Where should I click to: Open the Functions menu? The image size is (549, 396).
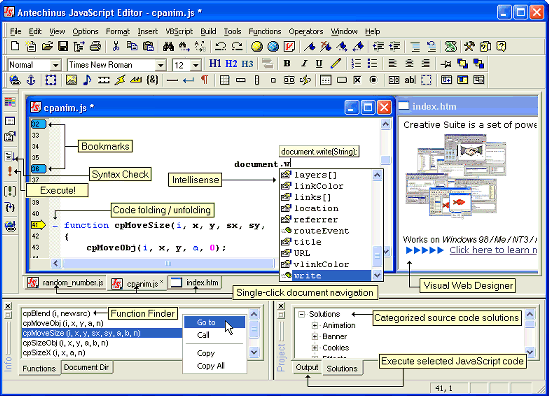point(265,32)
